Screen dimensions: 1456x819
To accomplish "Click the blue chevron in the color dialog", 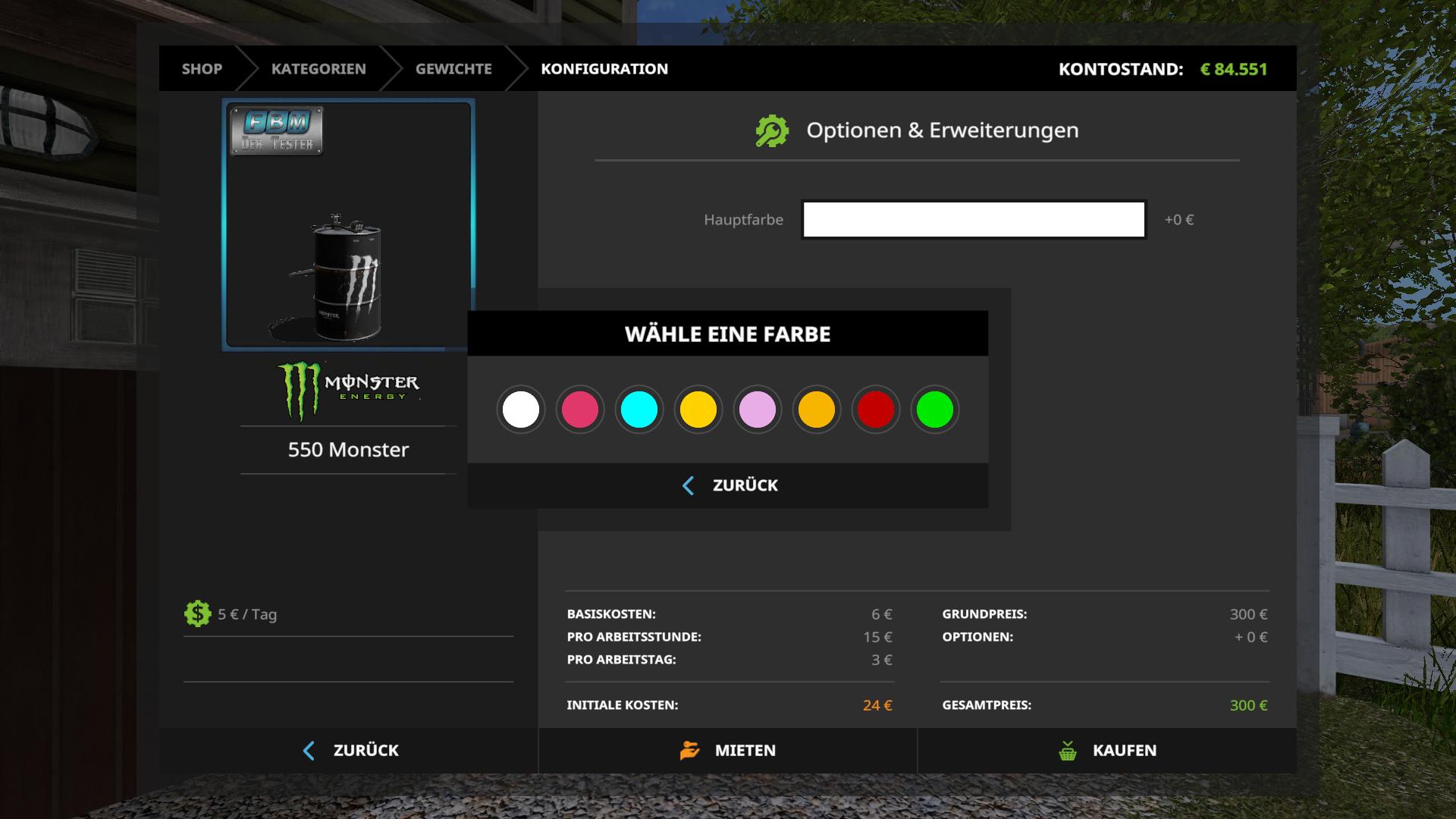I will coord(689,485).
